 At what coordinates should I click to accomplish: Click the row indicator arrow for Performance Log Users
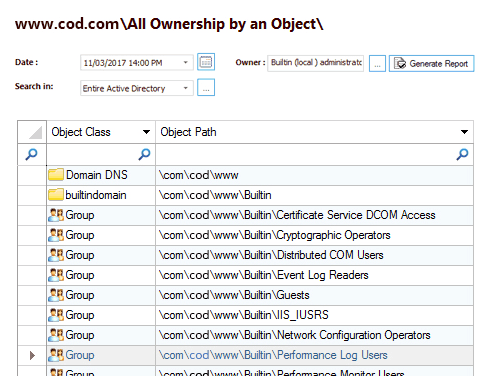tap(32, 355)
